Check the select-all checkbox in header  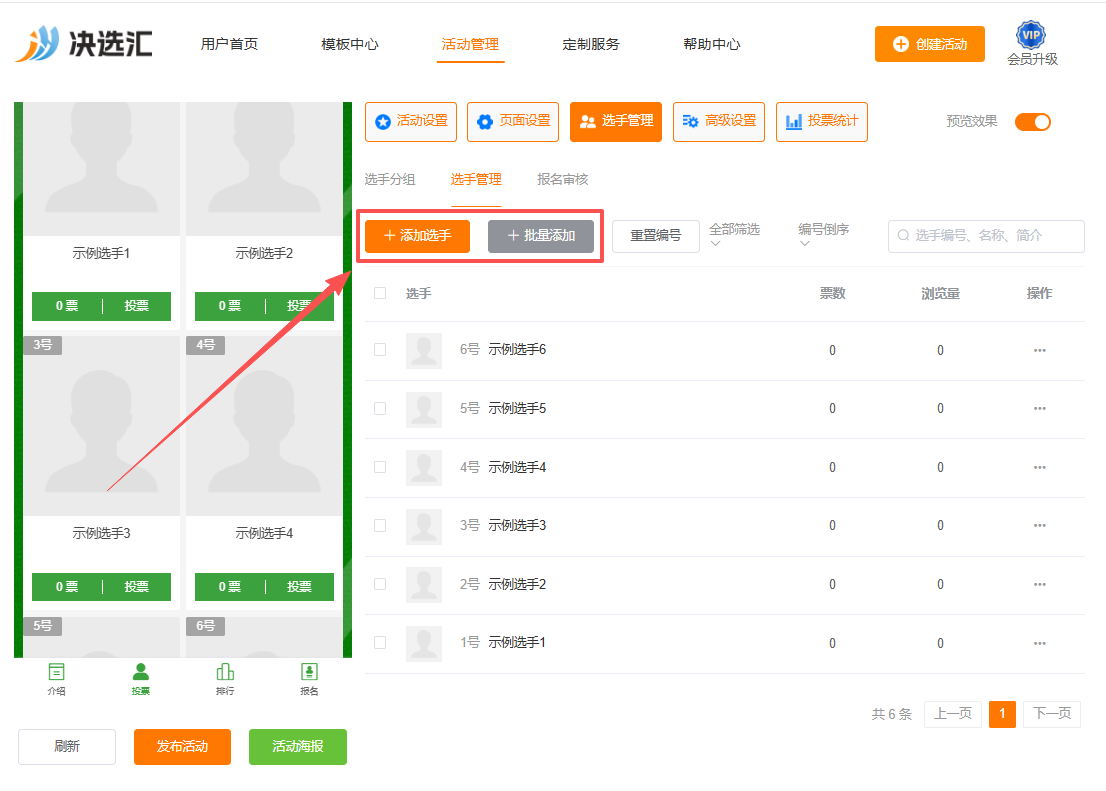380,293
